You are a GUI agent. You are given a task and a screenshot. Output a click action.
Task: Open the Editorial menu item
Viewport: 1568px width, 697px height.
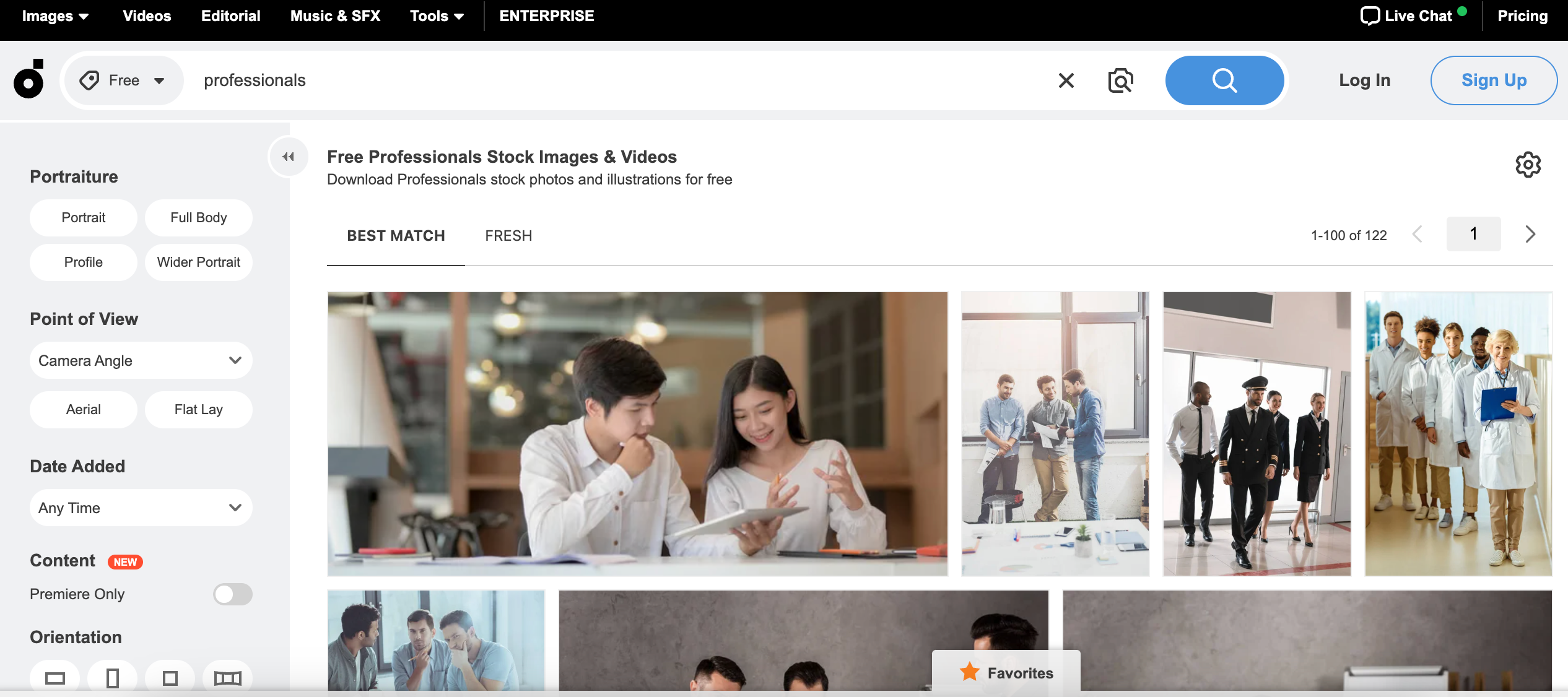pos(230,16)
